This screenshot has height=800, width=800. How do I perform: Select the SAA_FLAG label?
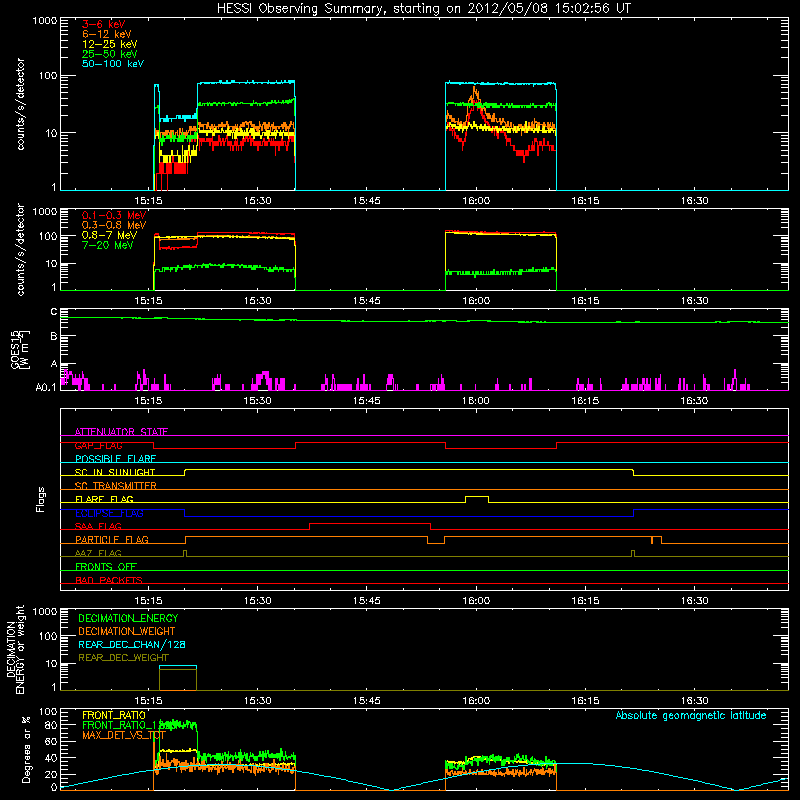(x=98, y=526)
